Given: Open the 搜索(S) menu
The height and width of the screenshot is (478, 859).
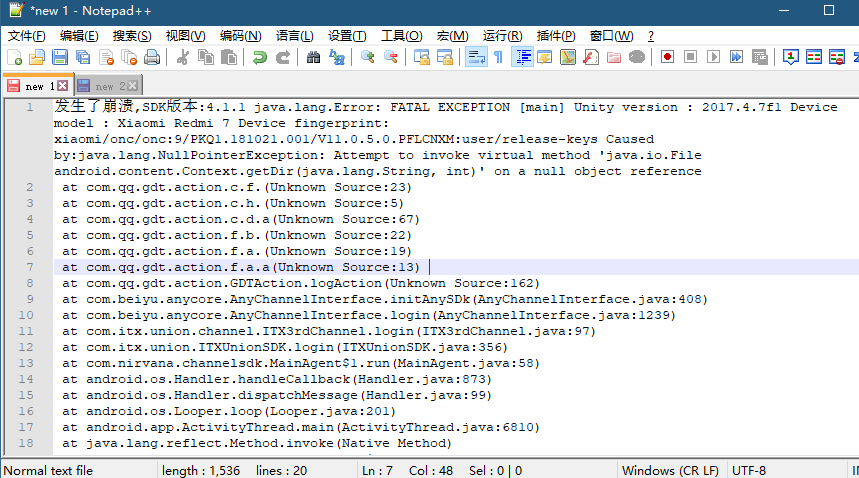Looking at the screenshot, I should 132,36.
